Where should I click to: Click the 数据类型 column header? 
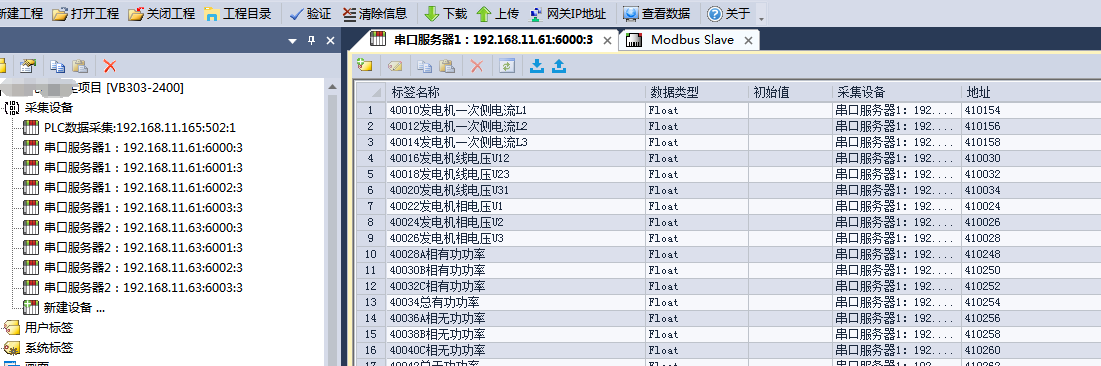coord(697,93)
